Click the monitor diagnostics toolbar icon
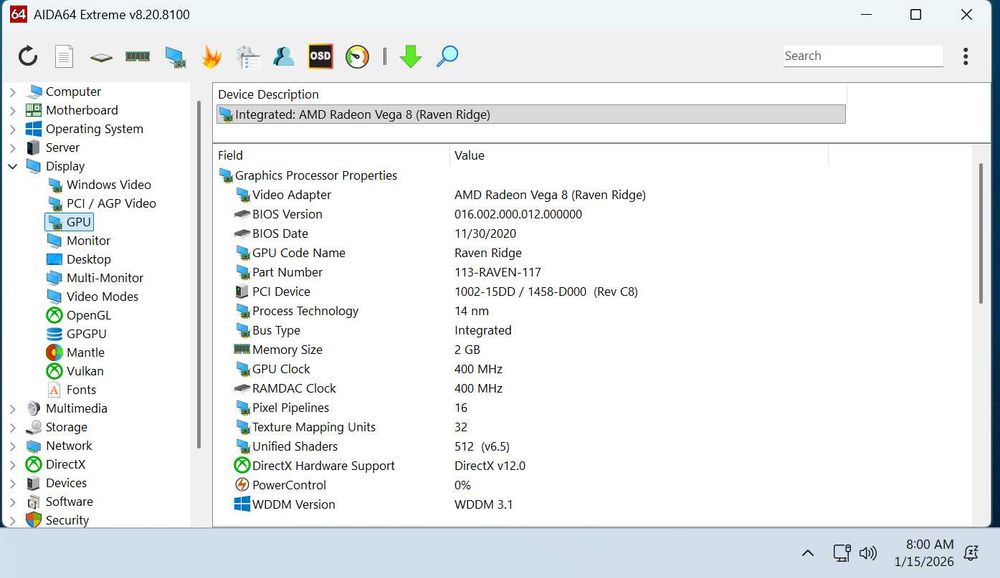Screen dimensions: 1000x578 pyautogui.click(x=175, y=57)
